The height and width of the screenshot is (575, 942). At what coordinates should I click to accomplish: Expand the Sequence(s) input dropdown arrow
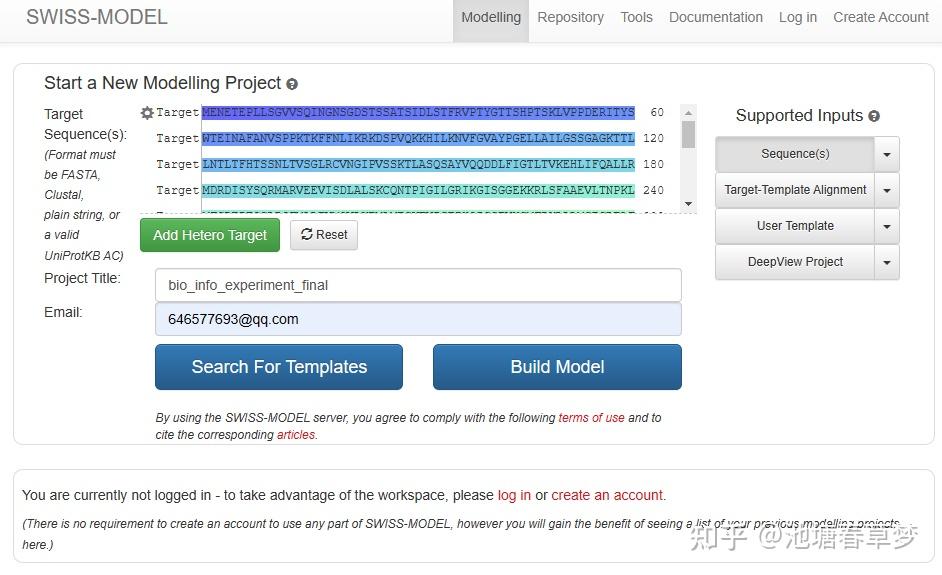[887, 154]
